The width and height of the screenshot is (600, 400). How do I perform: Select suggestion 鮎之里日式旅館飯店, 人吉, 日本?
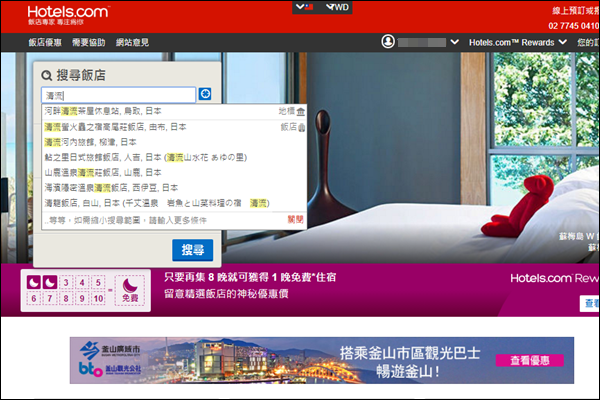click(x=174, y=157)
